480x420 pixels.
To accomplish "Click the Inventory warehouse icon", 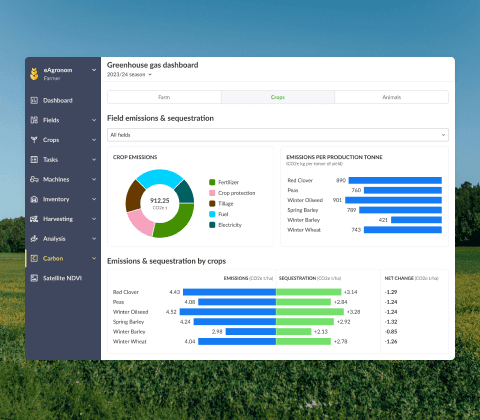I will tap(34, 199).
